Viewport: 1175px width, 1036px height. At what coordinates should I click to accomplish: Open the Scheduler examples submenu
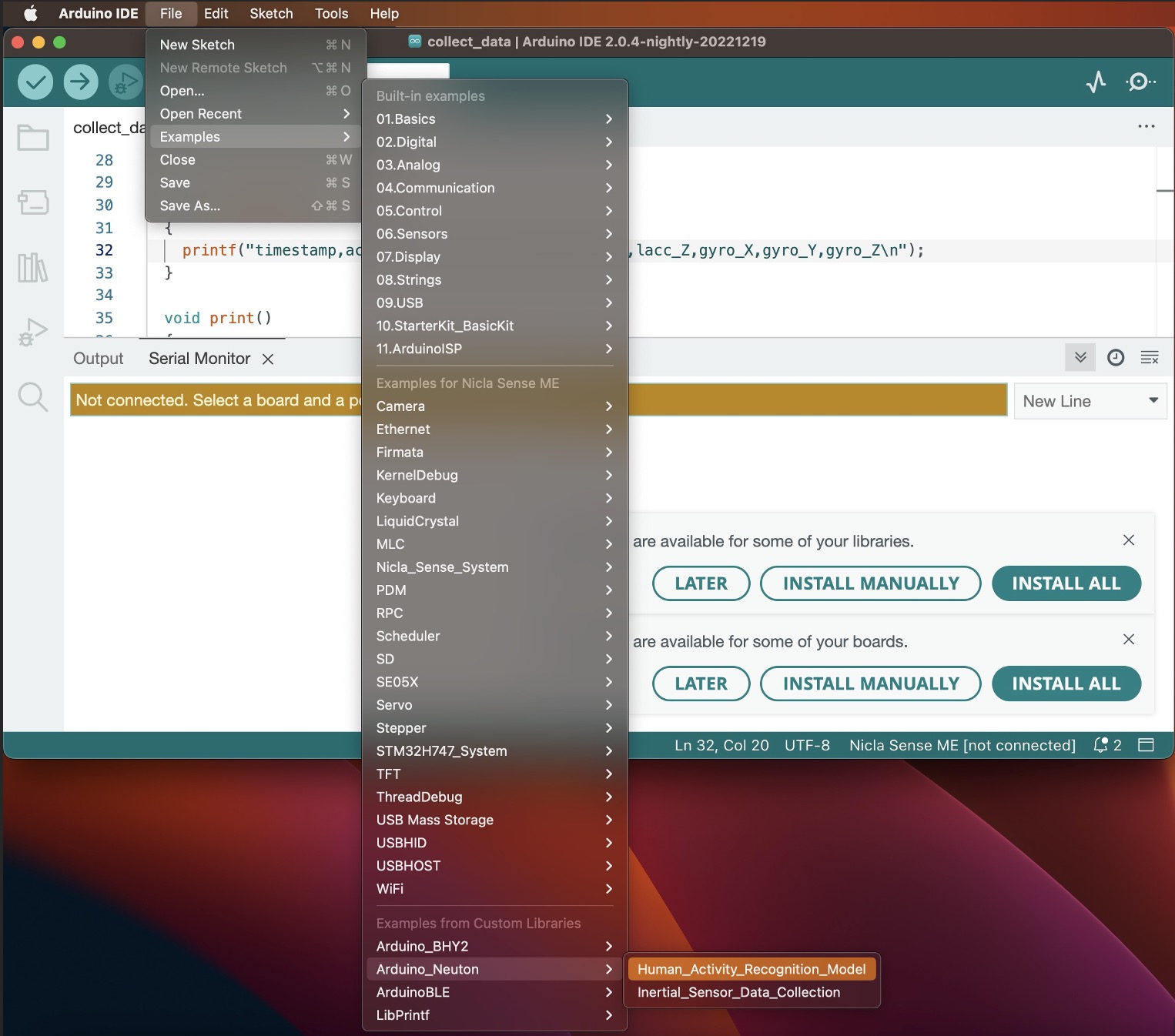494,637
